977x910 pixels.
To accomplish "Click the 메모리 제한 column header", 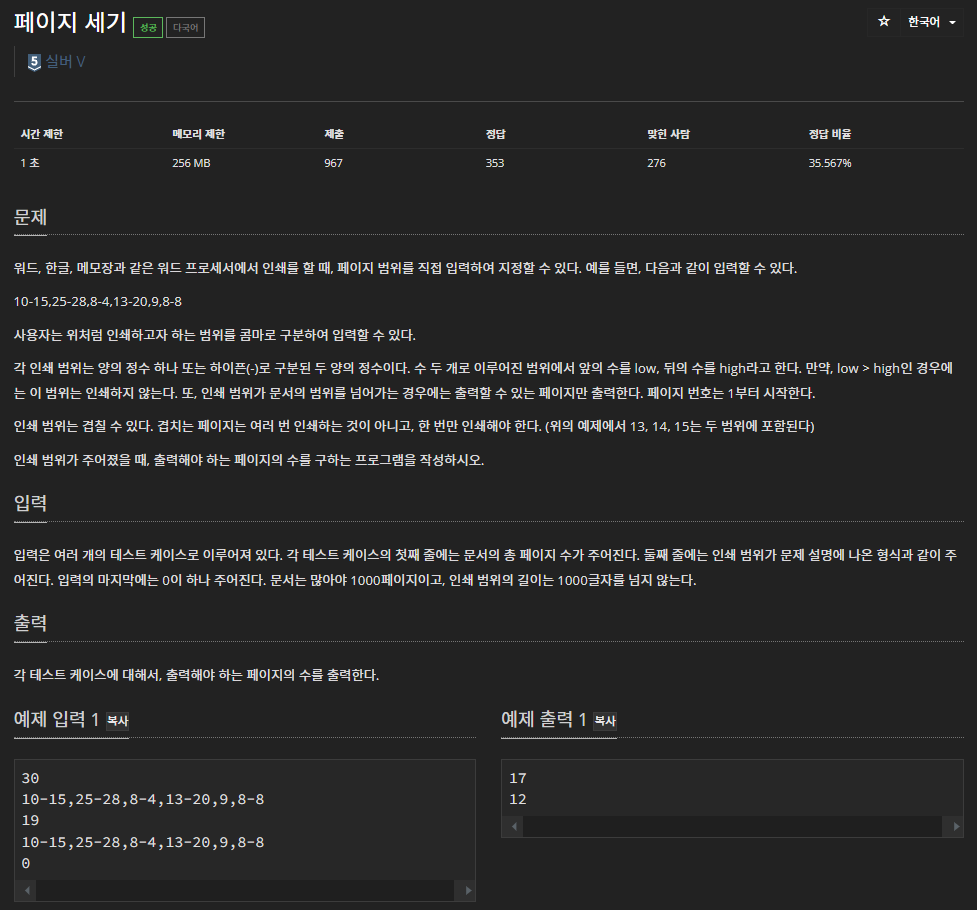I will click(198, 134).
